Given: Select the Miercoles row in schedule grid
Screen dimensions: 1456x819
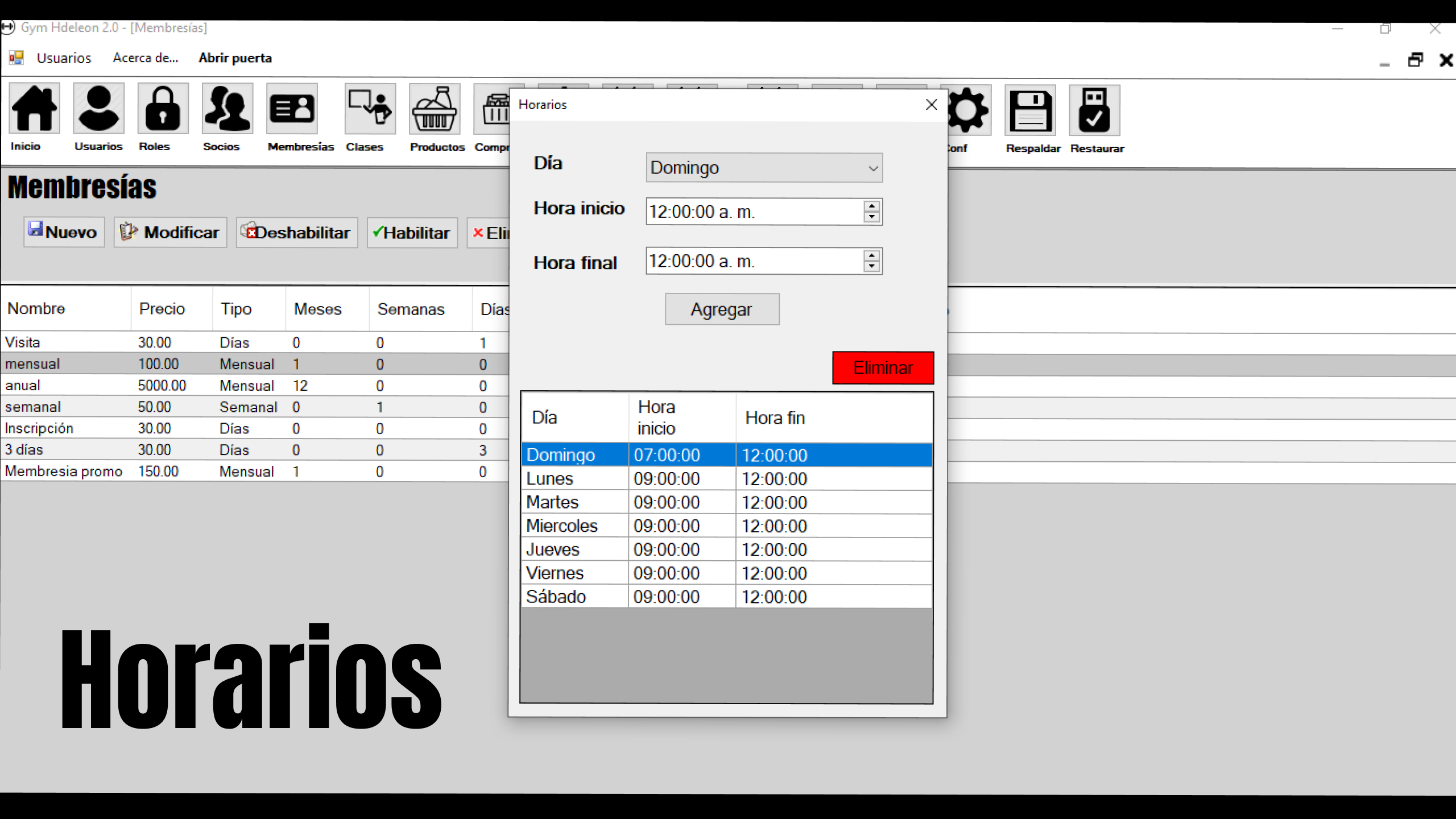Looking at the screenshot, I should point(562,526).
